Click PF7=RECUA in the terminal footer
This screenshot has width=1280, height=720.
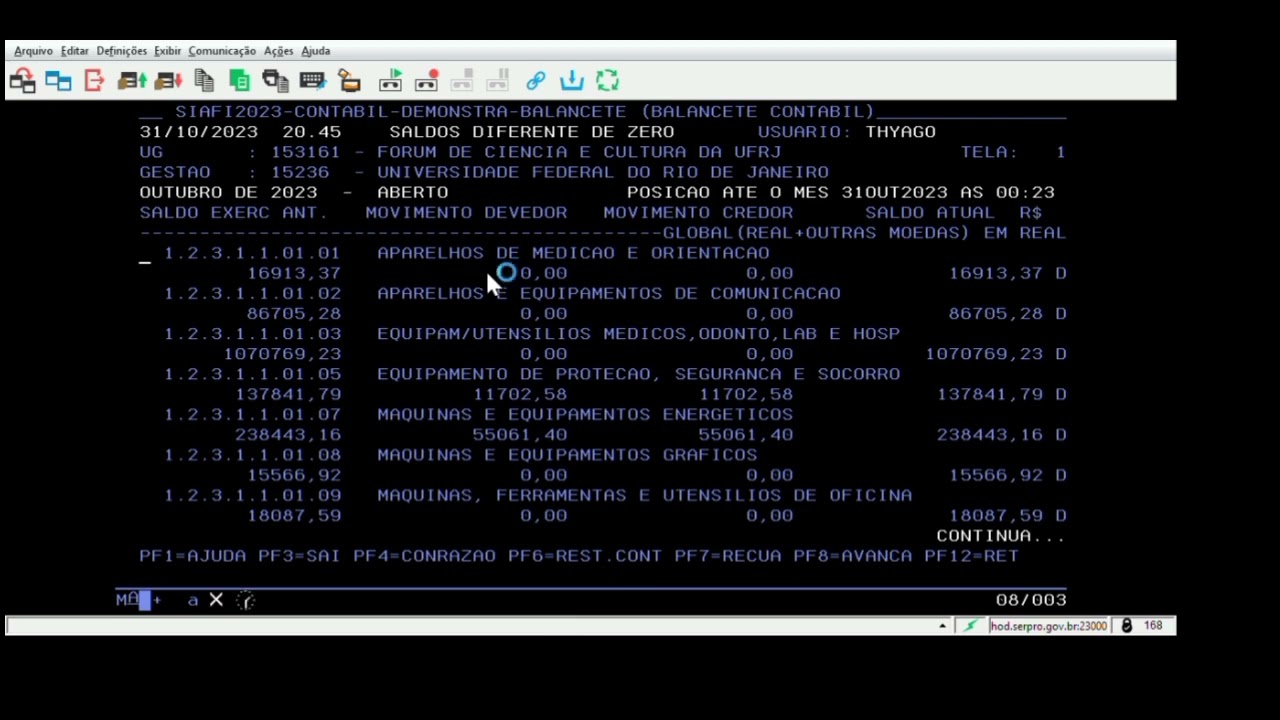tap(728, 556)
